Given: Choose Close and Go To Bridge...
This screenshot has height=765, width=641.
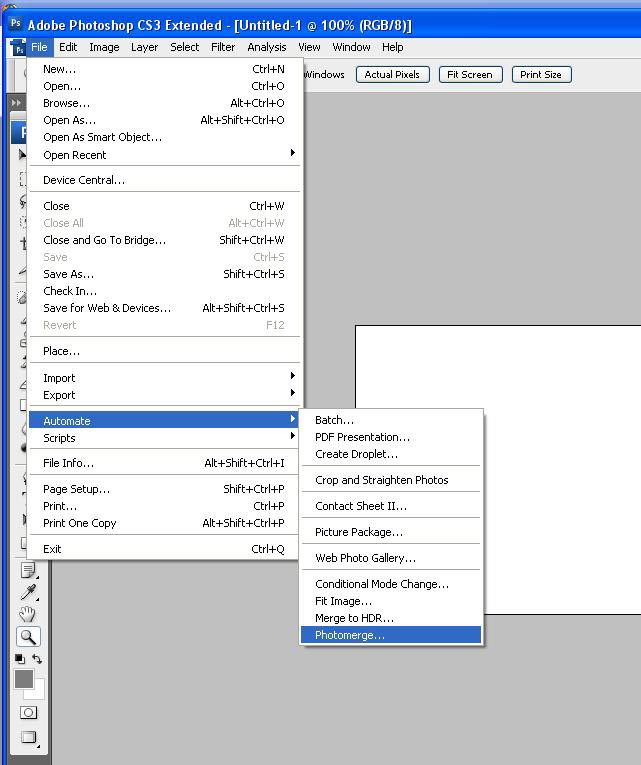Looking at the screenshot, I should (164, 240).
